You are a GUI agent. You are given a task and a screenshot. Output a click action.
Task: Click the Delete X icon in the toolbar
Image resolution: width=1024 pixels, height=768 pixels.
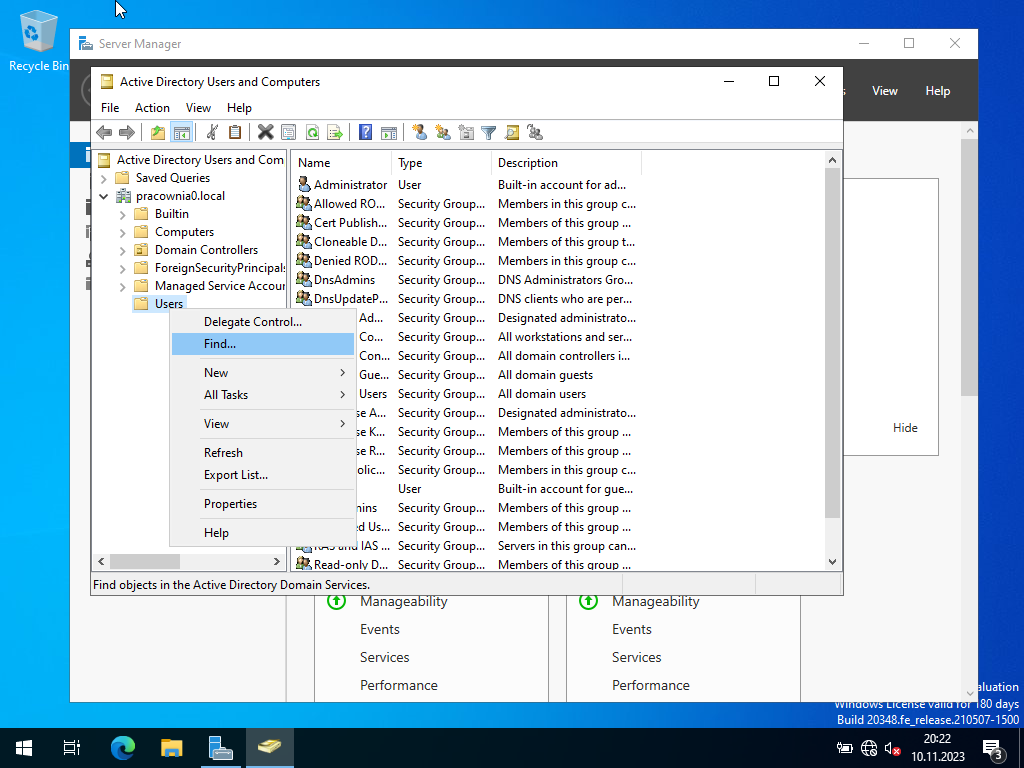point(265,133)
